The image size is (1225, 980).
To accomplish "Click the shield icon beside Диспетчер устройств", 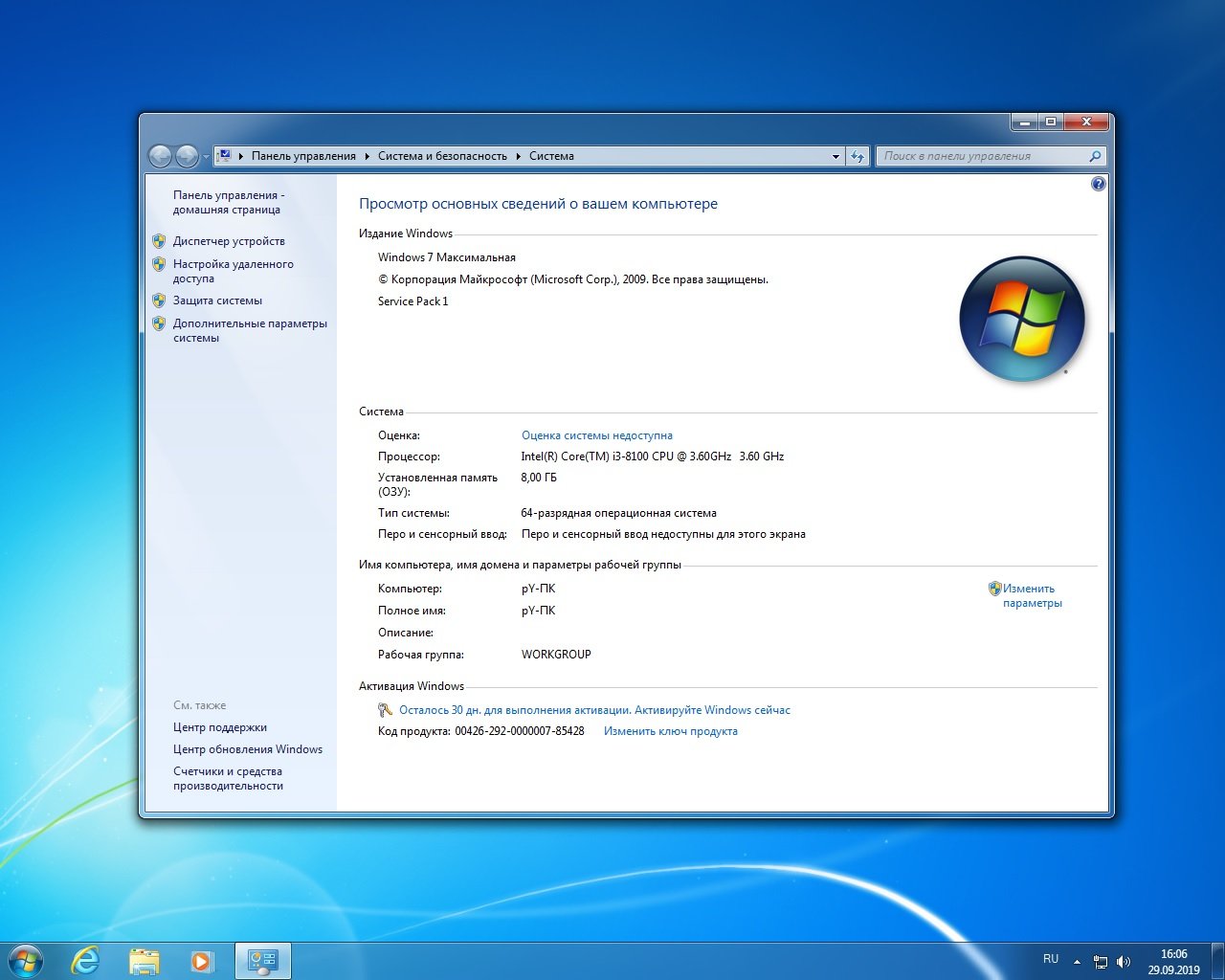I will click(x=159, y=241).
